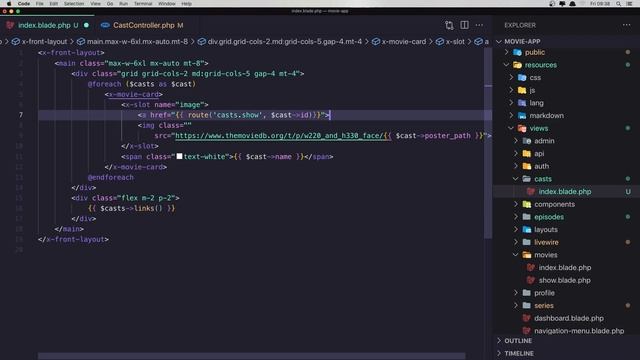Image resolution: width=640 pixels, height=360 pixels.
Task: Open the editor More Actions ellipsis
Action: tap(479, 25)
